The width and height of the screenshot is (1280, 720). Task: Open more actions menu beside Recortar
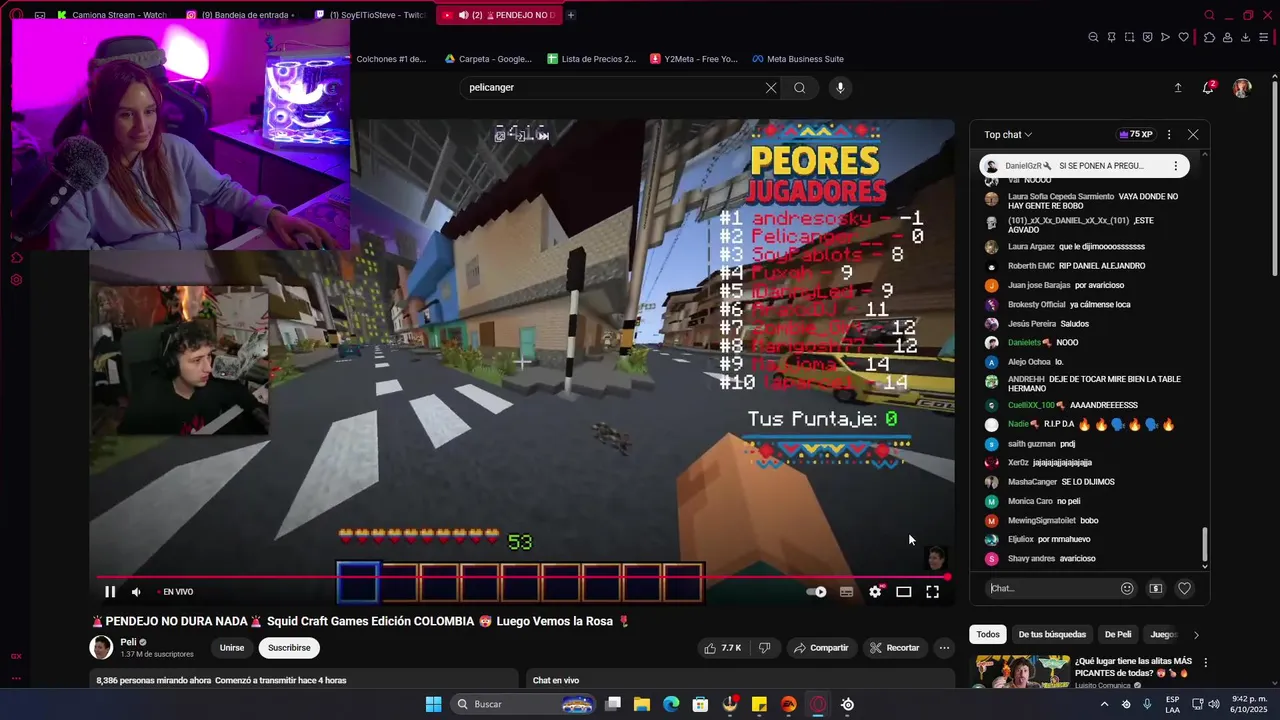944,648
